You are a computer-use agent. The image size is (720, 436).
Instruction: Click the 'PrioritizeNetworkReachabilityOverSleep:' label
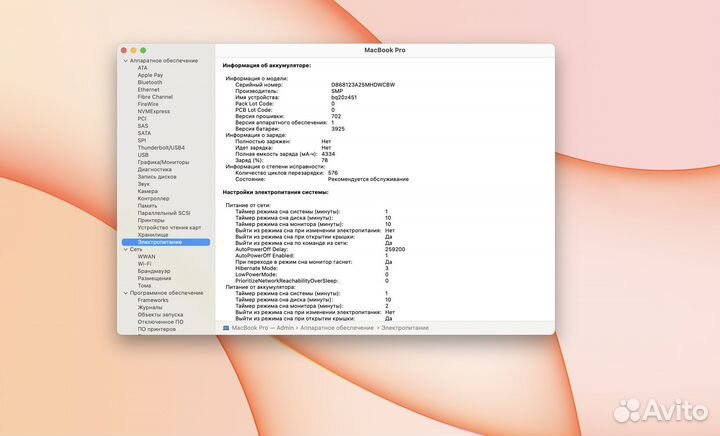pos(287,281)
